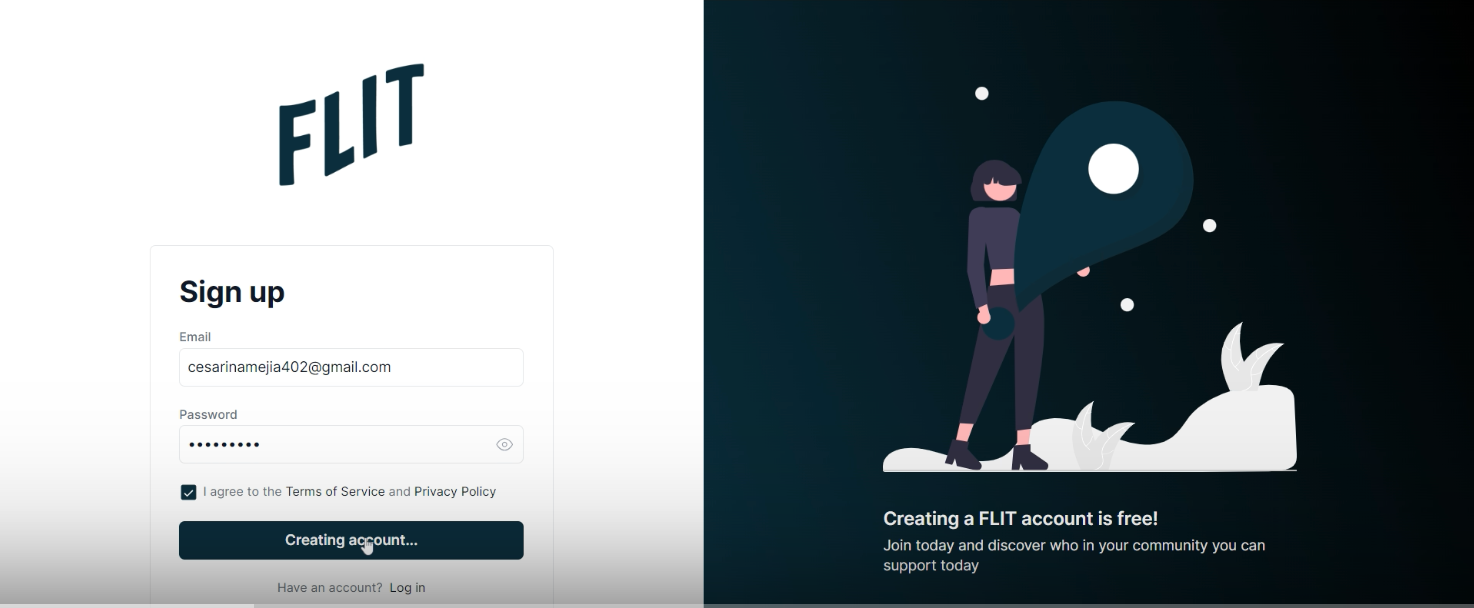Follow the Log in link
This screenshot has height=608, width=1474.
(407, 588)
